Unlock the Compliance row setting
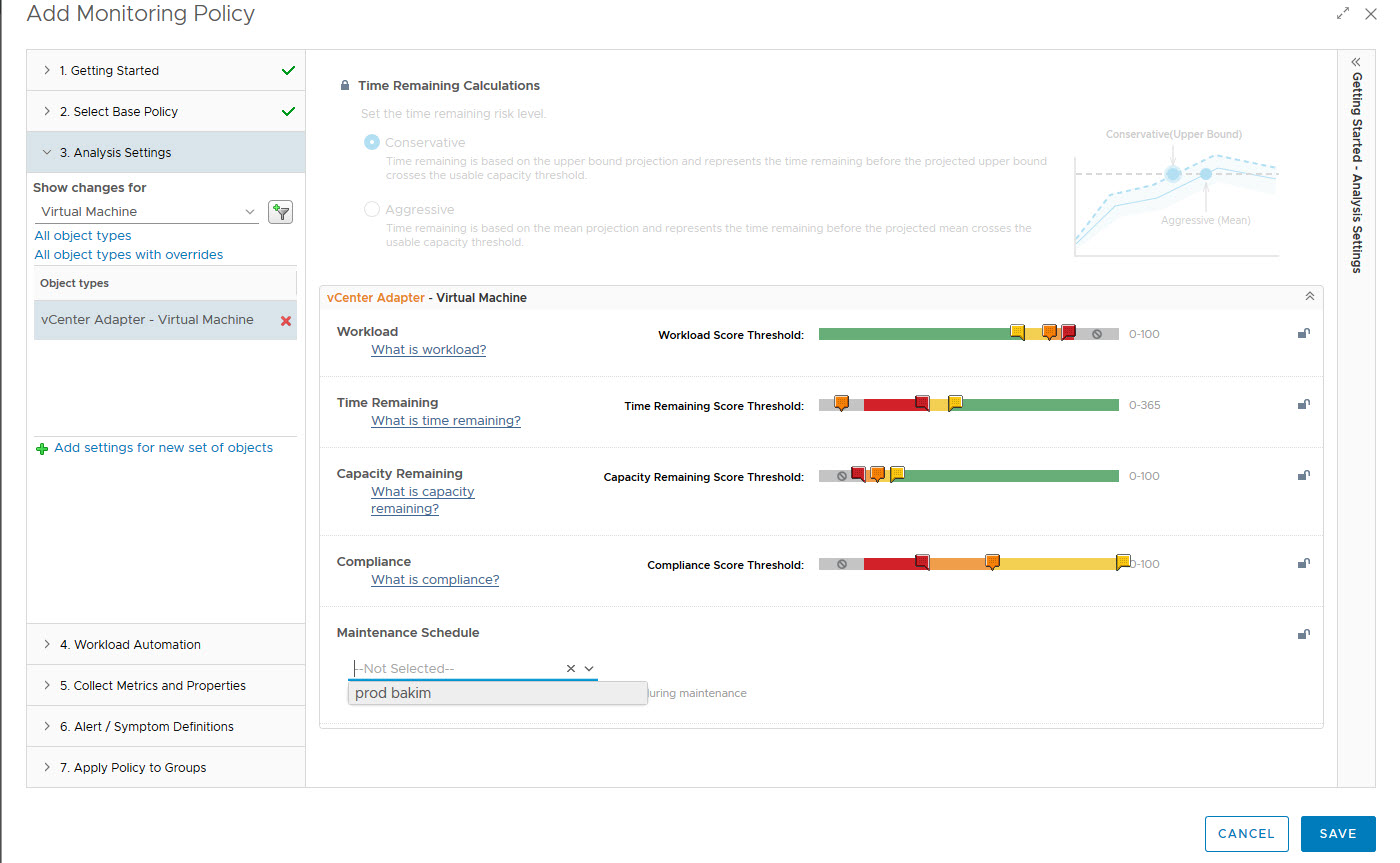Screen dimensions: 1400x863 click(x=1303, y=564)
